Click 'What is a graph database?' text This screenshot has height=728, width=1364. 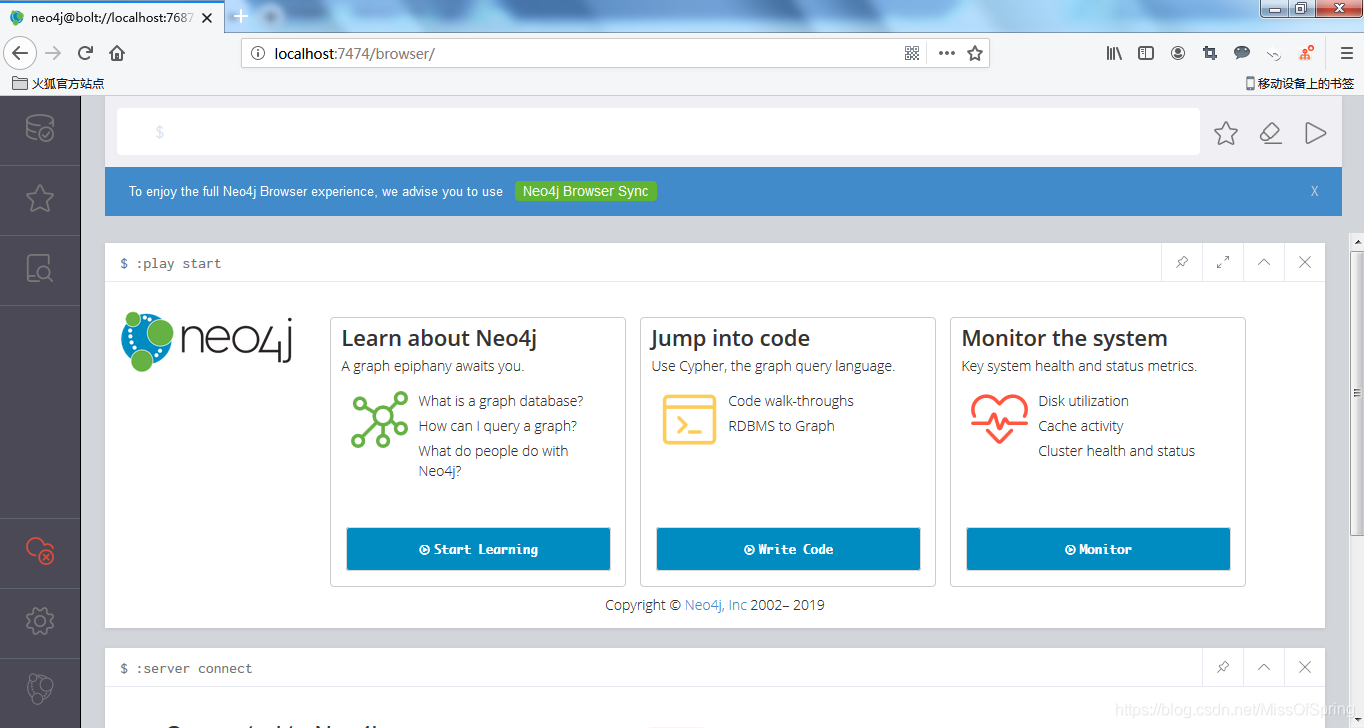point(501,401)
